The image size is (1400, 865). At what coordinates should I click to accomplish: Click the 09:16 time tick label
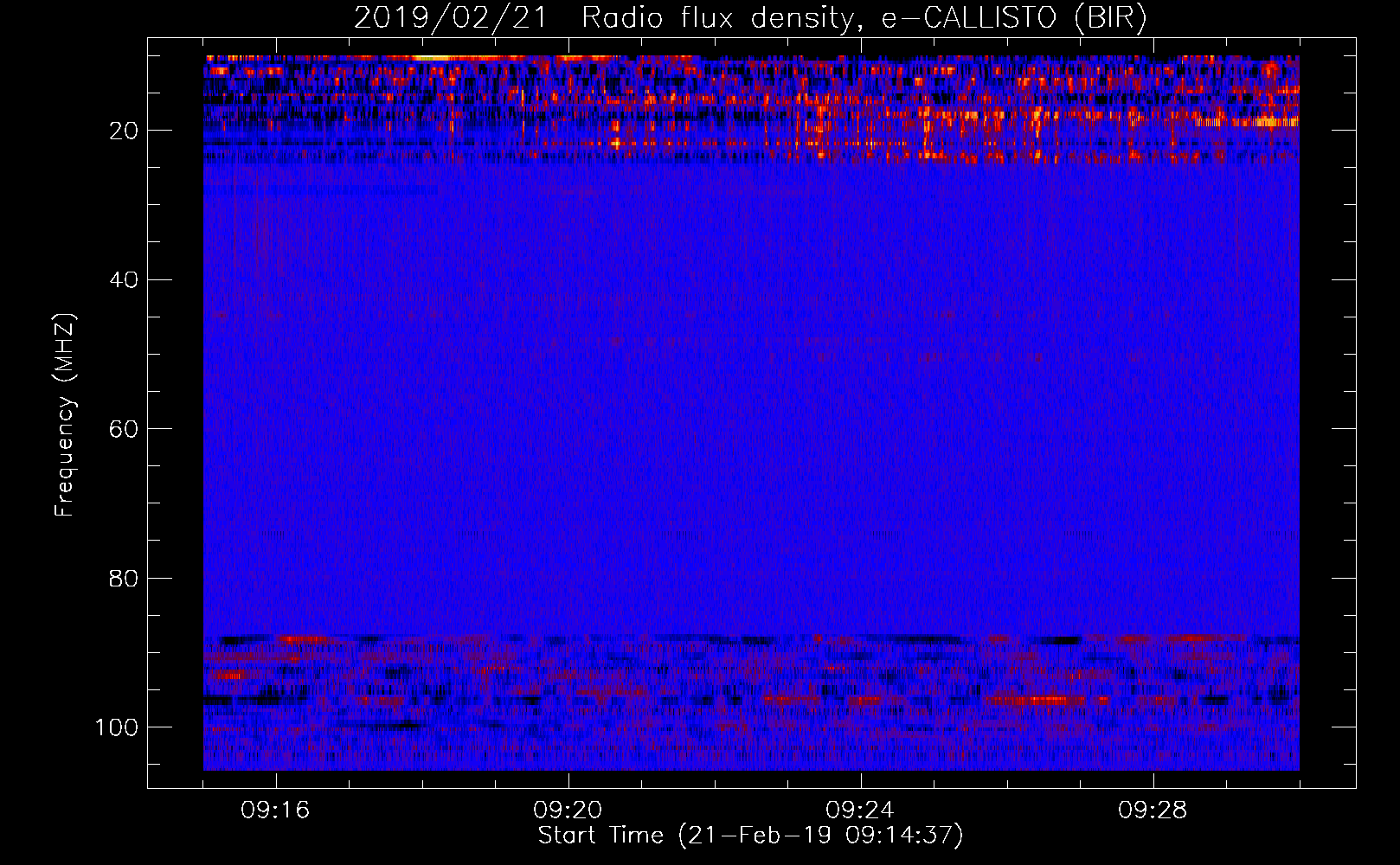click(276, 811)
